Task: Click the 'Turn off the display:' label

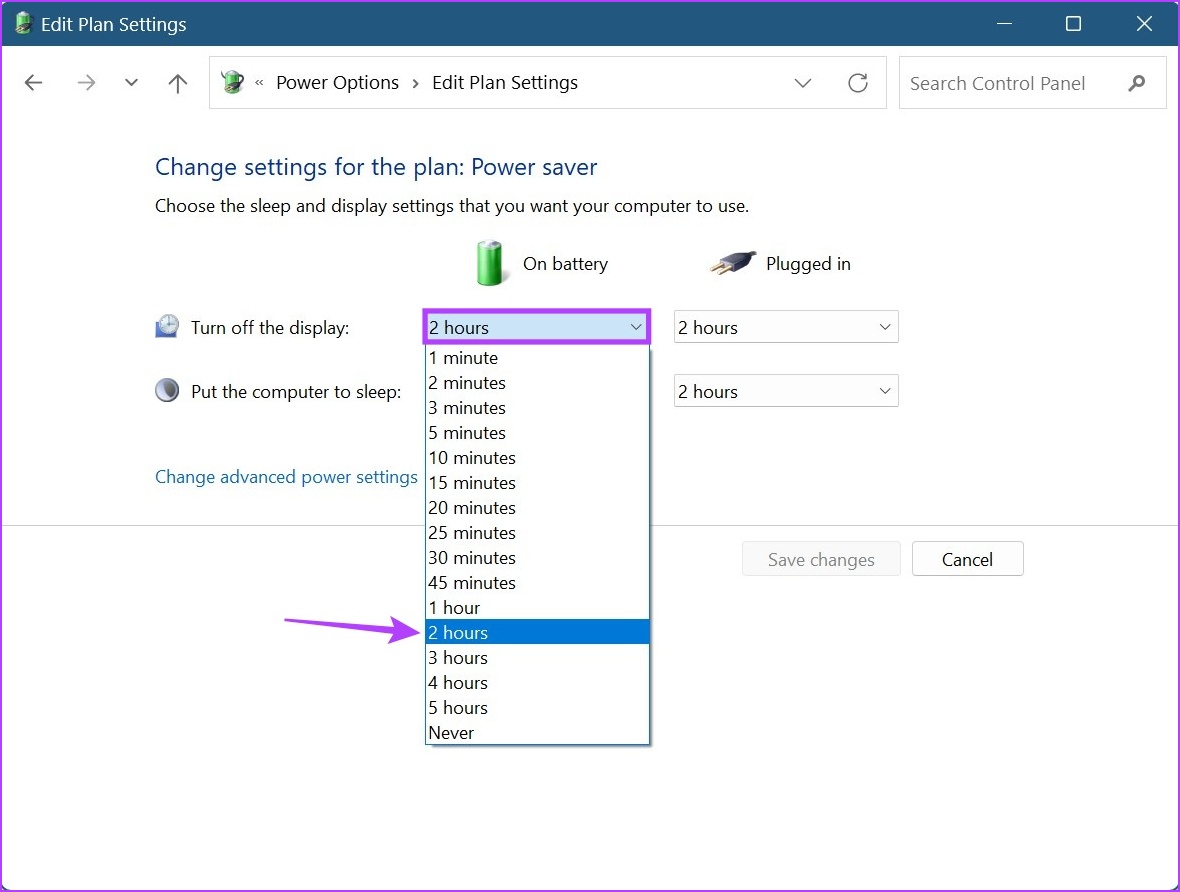Action: pos(270,328)
